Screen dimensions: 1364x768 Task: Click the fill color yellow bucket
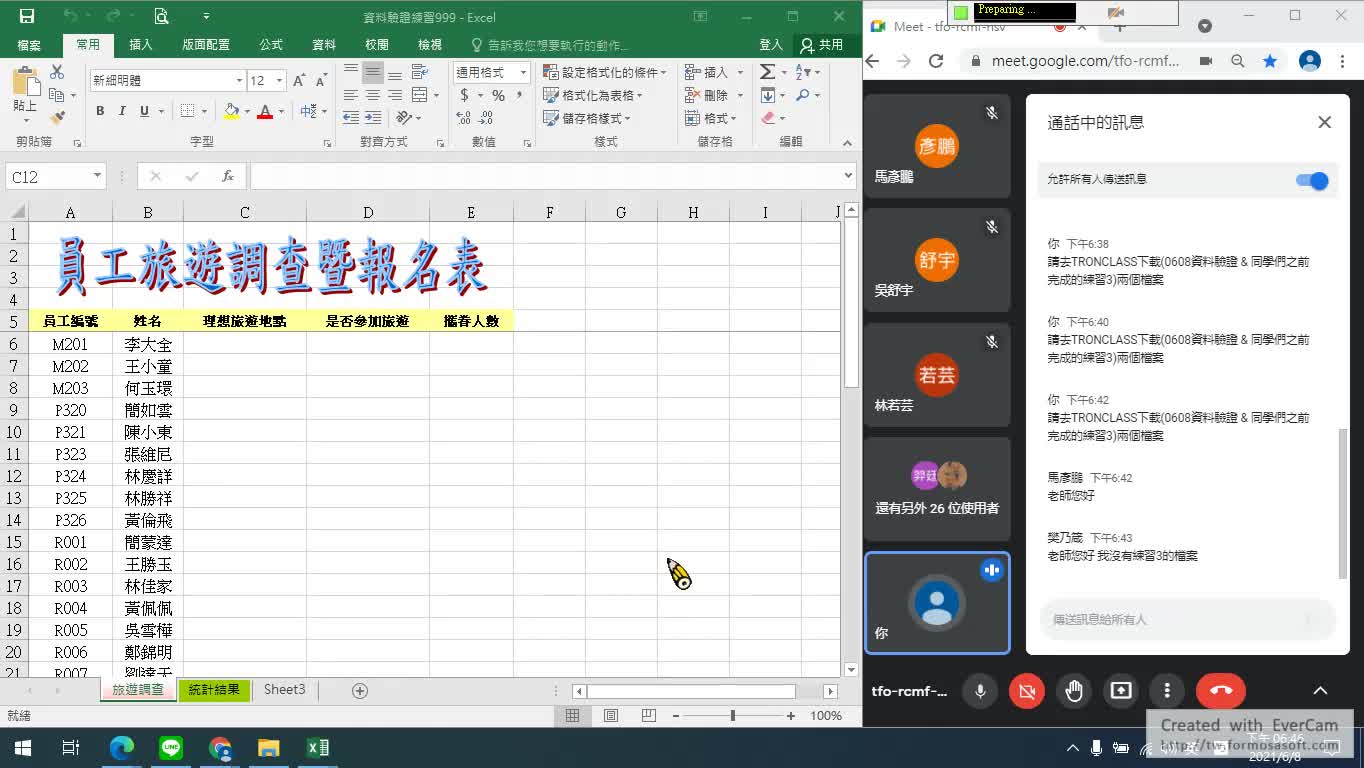(232, 111)
